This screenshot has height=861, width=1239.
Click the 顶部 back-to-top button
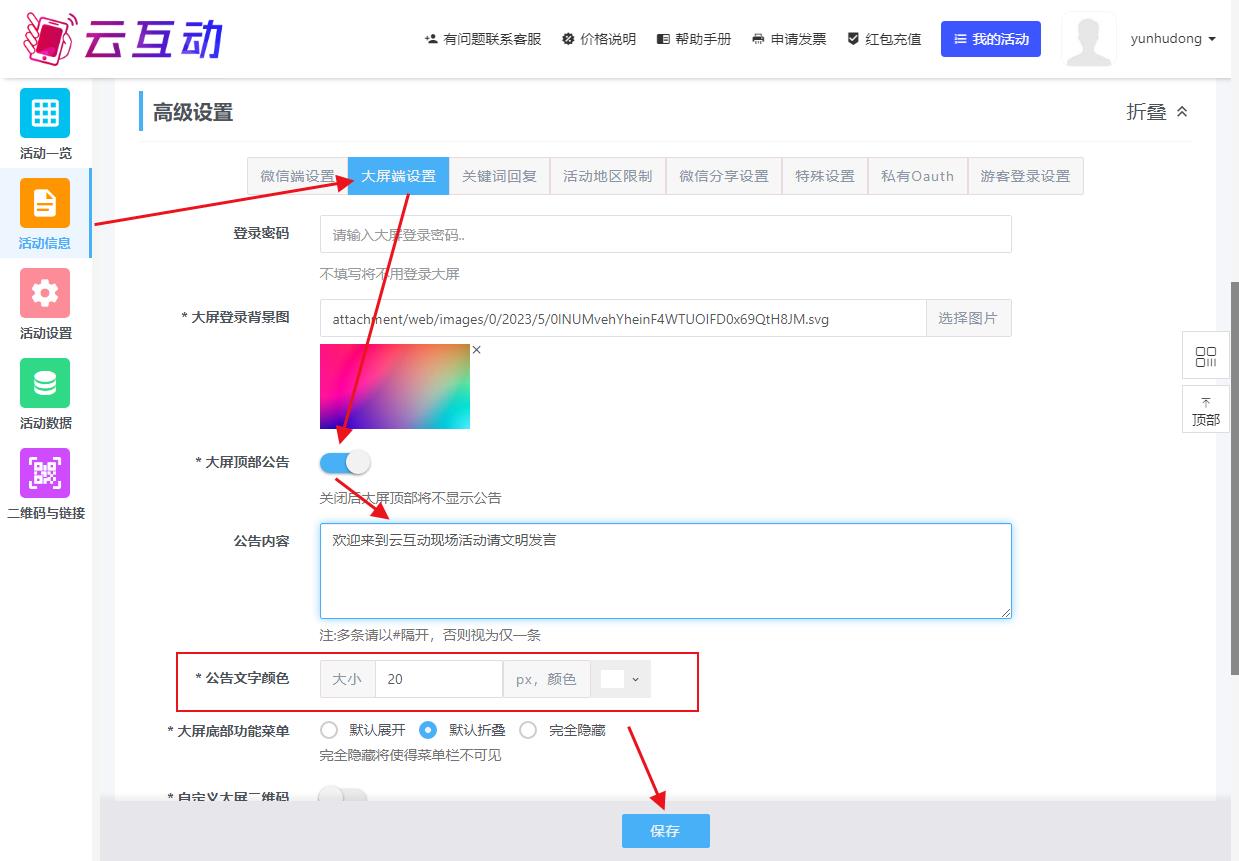pos(1205,410)
